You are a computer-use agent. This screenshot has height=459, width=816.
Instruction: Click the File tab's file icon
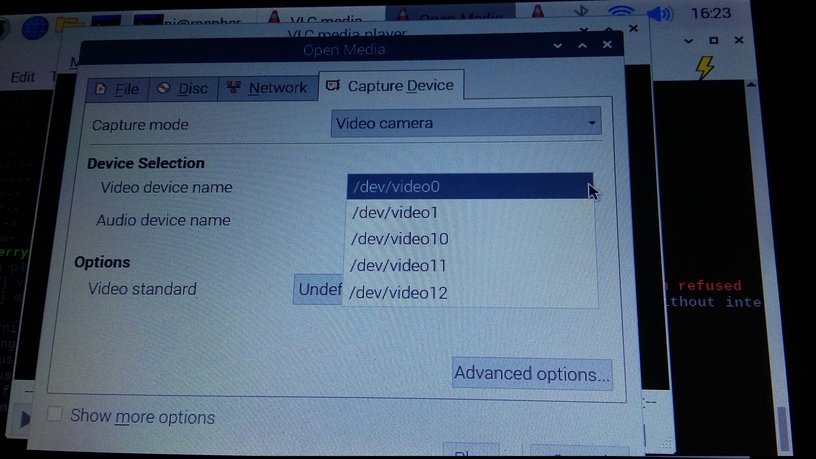tap(101, 89)
